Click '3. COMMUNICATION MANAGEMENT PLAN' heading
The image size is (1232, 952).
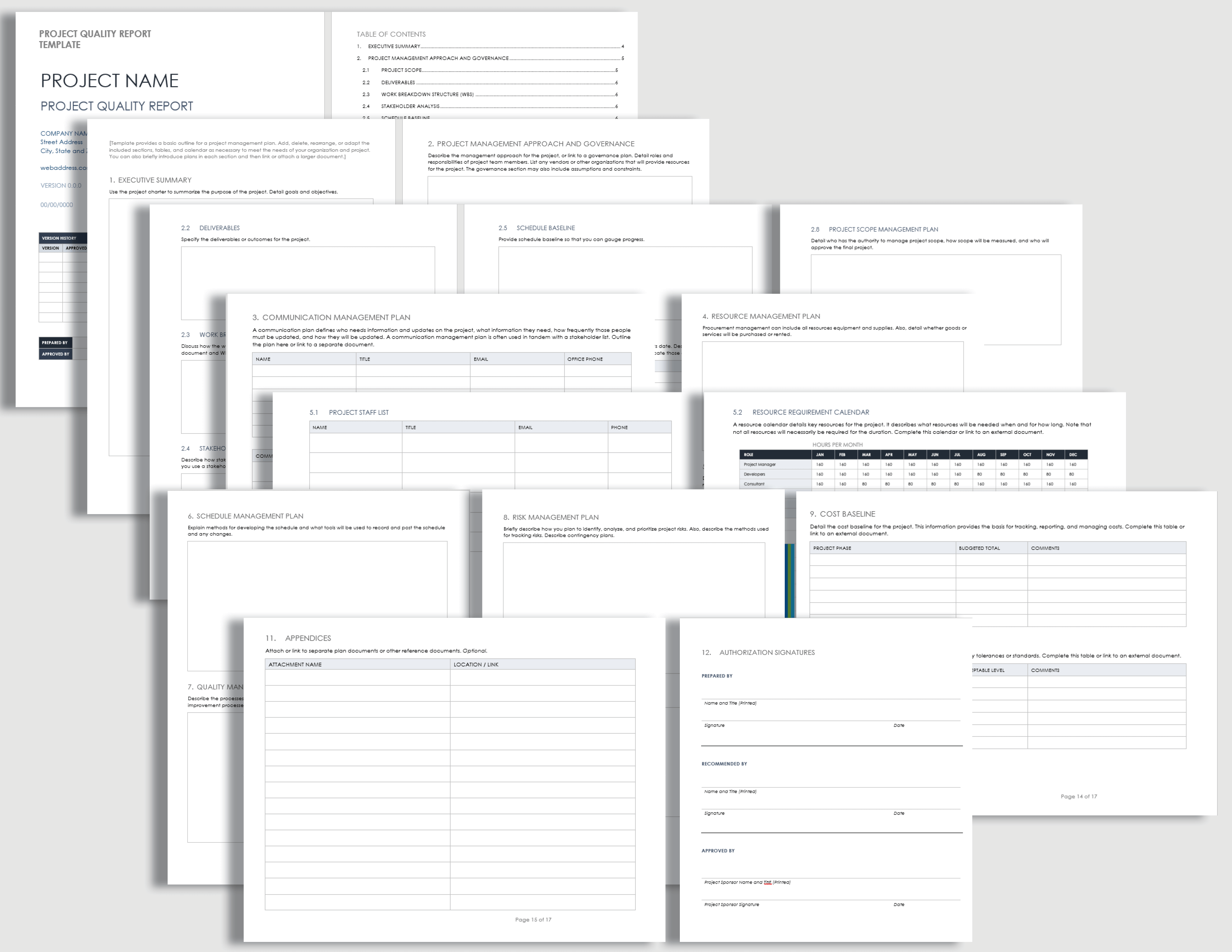pos(331,318)
